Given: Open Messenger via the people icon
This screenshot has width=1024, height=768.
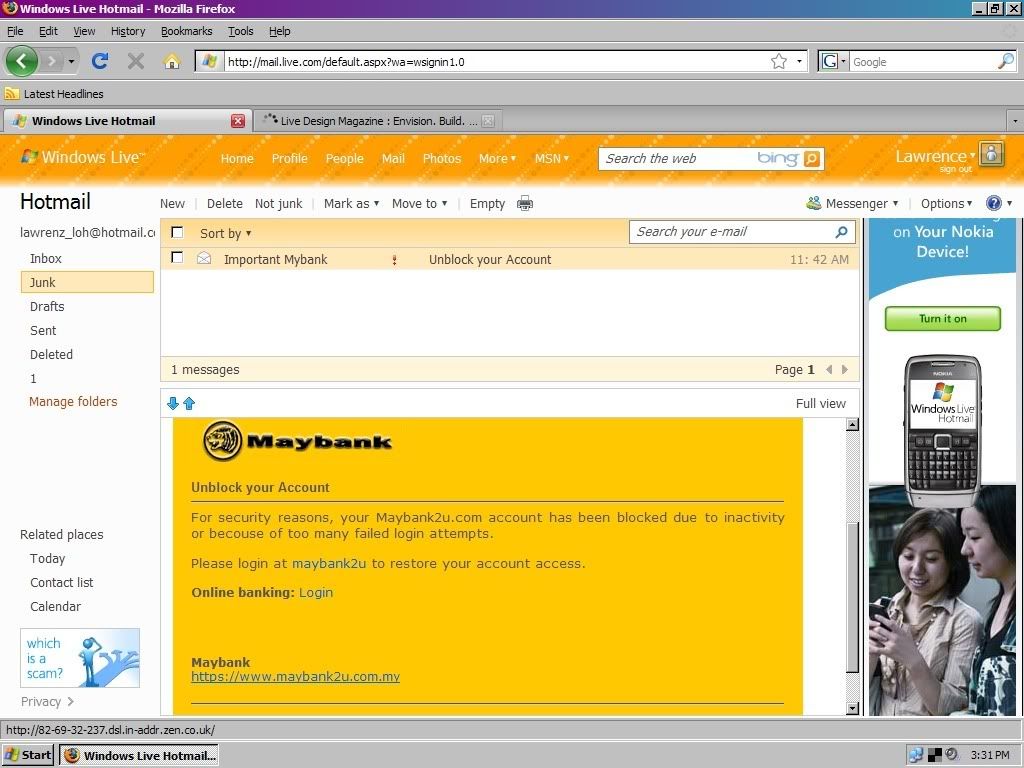Looking at the screenshot, I should pos(813,203).
